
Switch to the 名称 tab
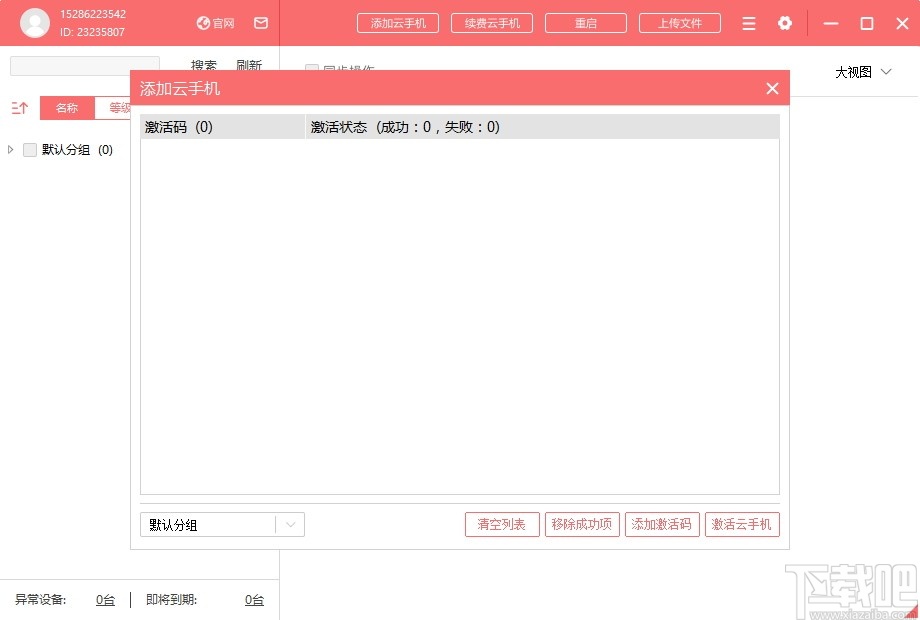(66, 107)
